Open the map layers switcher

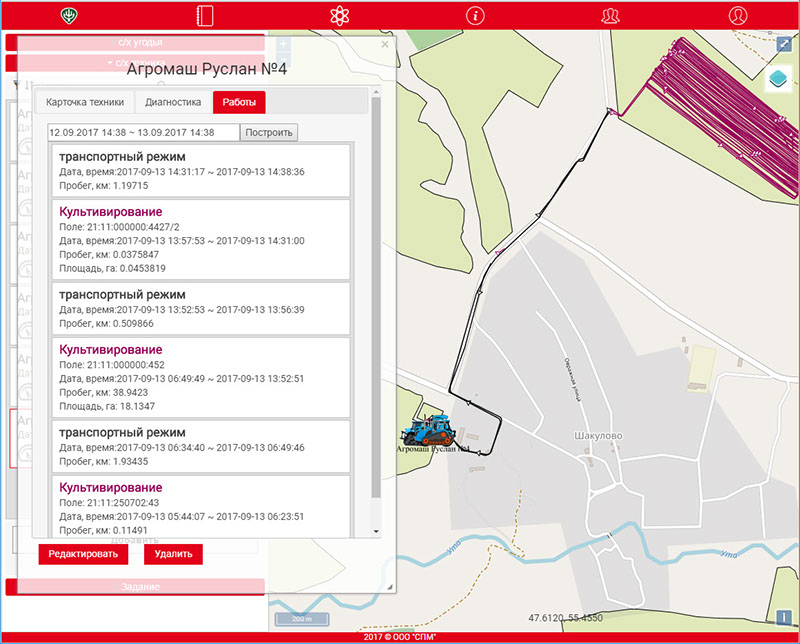(781, 81)
